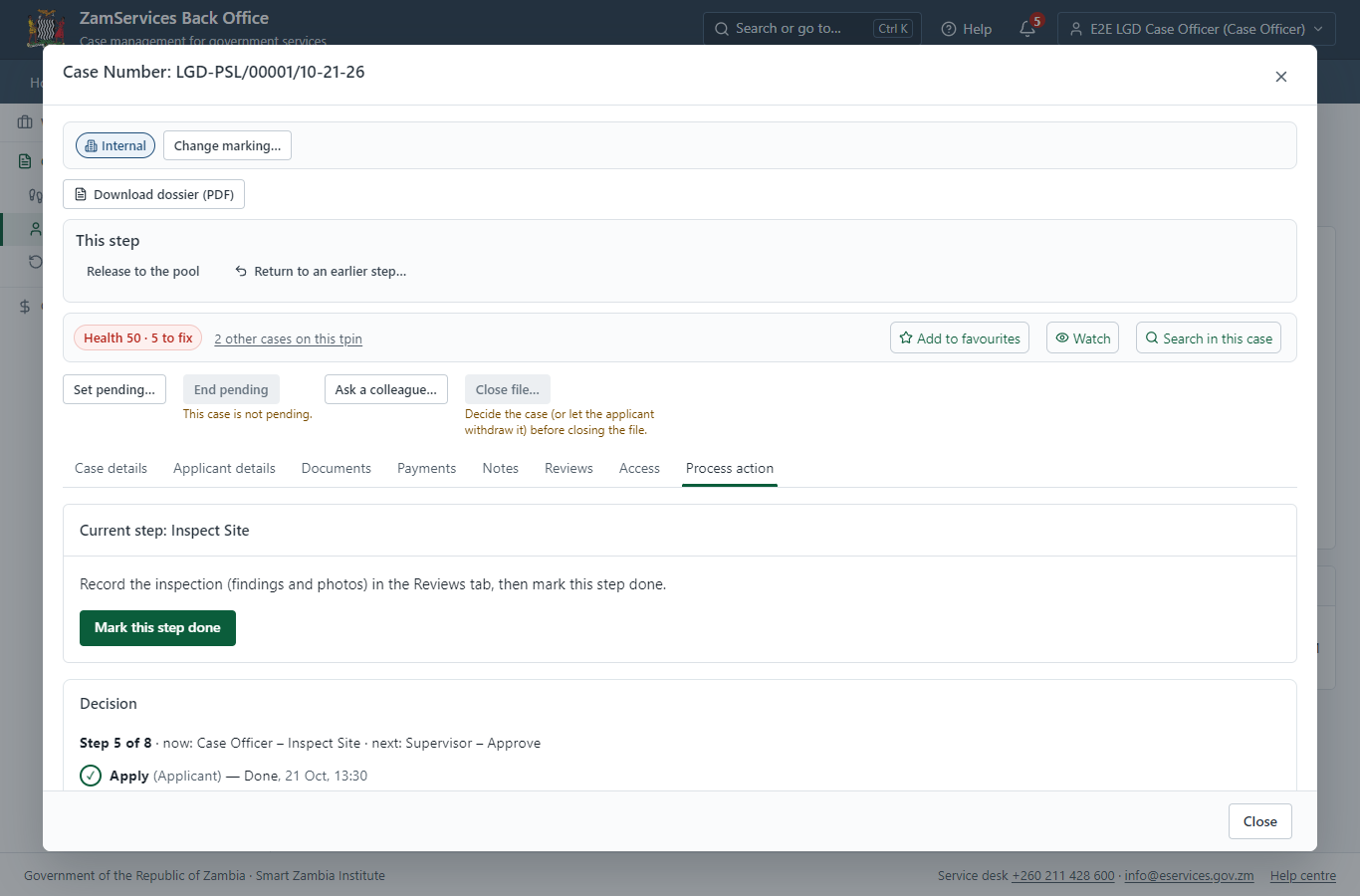Click 'Current step: Inspect Site' heading
The width and height of the screenshot is (1360, 896).
point(164,531)
